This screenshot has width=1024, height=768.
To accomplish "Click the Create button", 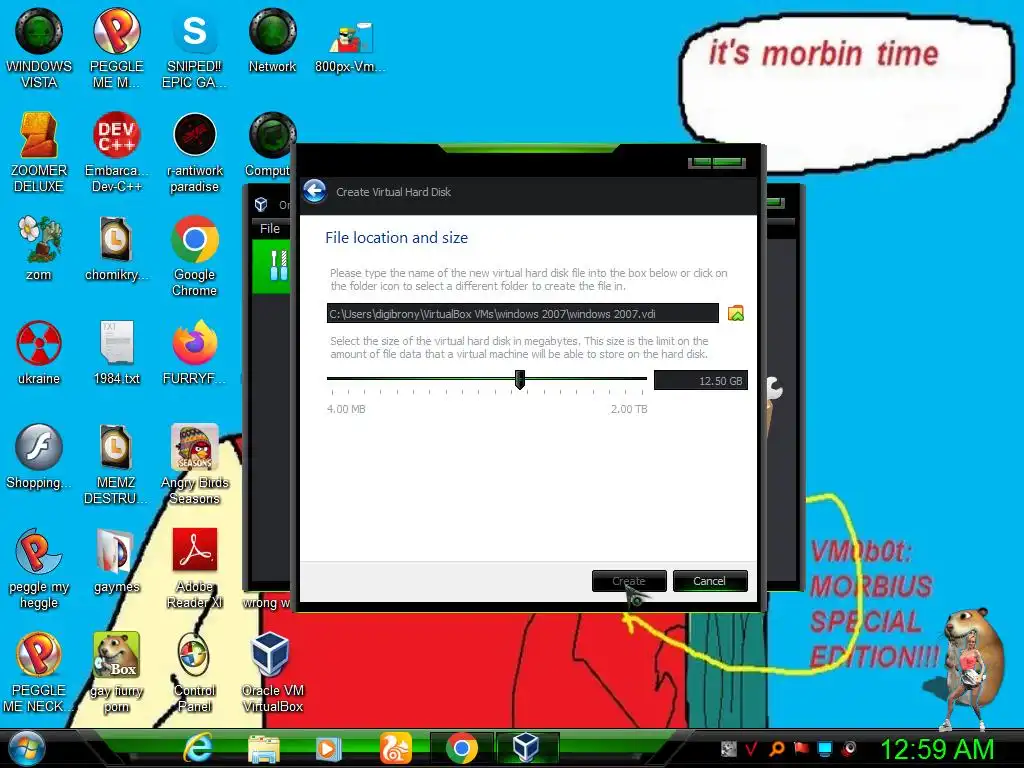I will click(629, 581).
